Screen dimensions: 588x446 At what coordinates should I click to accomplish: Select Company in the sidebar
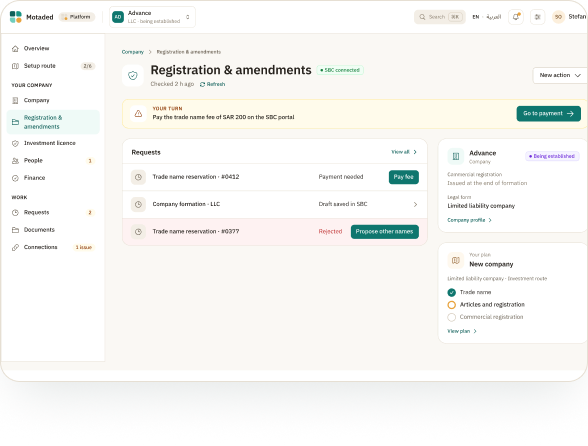click(53, 100)
